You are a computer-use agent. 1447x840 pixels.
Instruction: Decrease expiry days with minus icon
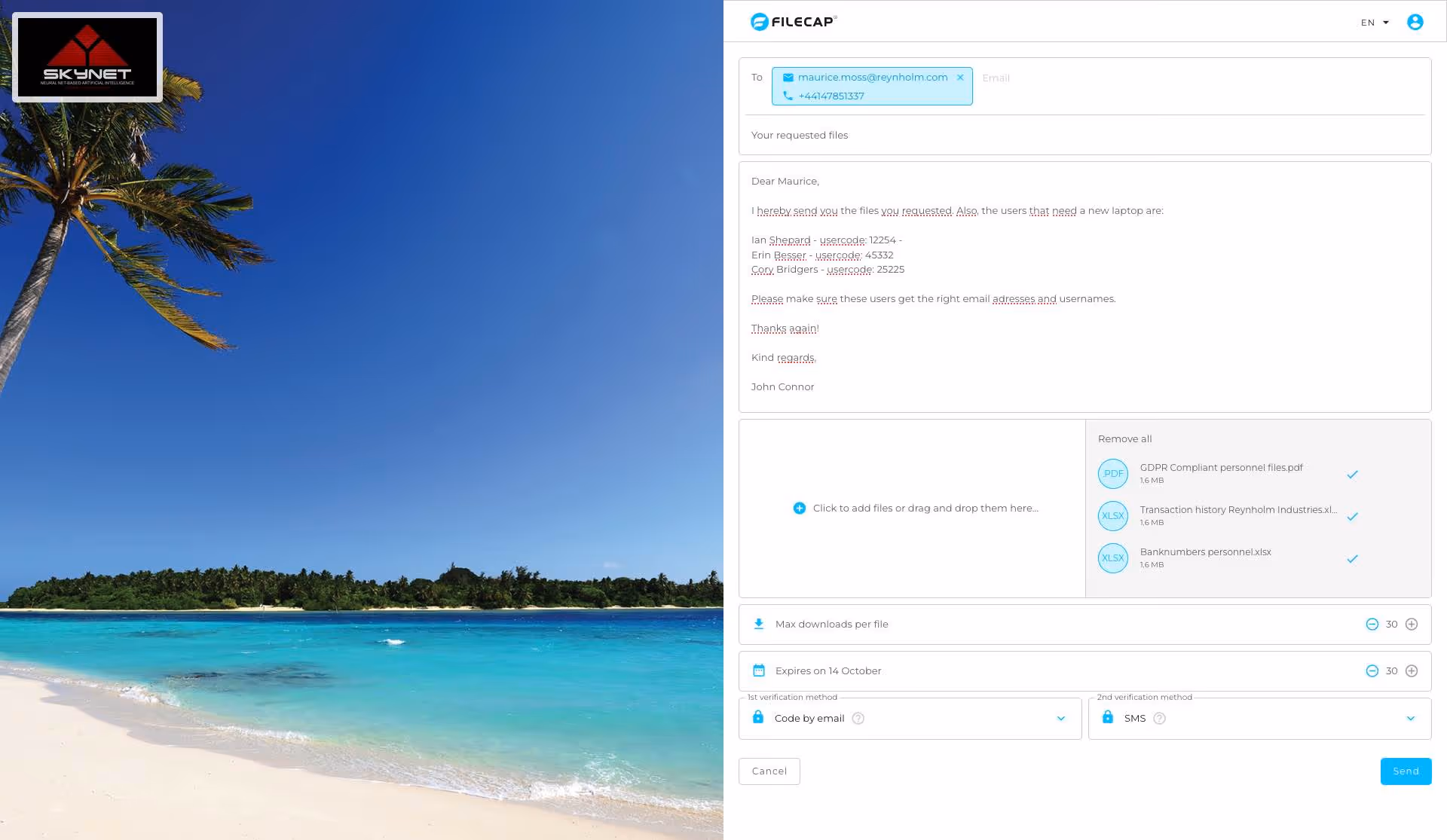pyautogui.click(x=1372, y=671)
